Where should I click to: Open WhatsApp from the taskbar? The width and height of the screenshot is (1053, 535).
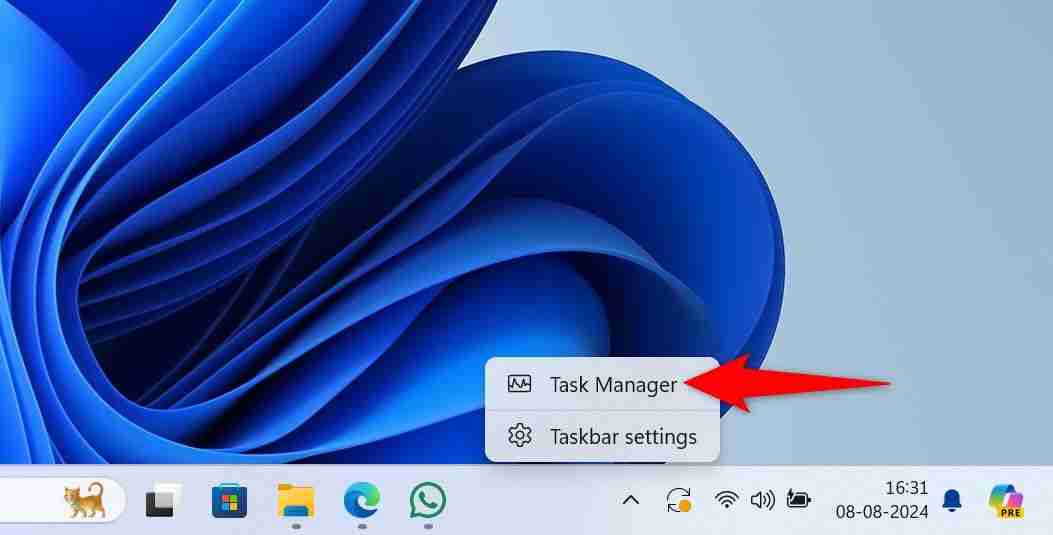click(428, 500)
